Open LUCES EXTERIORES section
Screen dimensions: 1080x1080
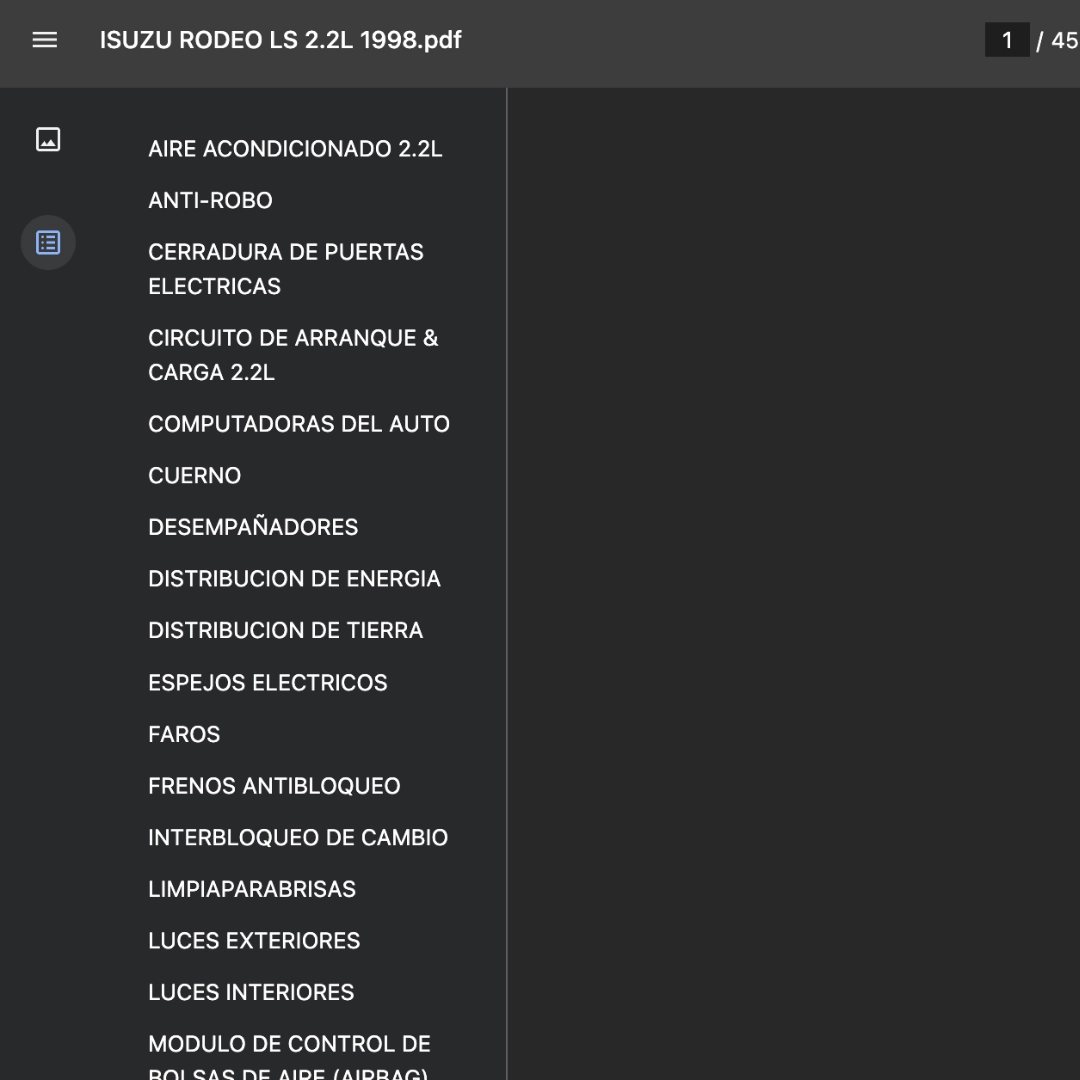point(253,941)
